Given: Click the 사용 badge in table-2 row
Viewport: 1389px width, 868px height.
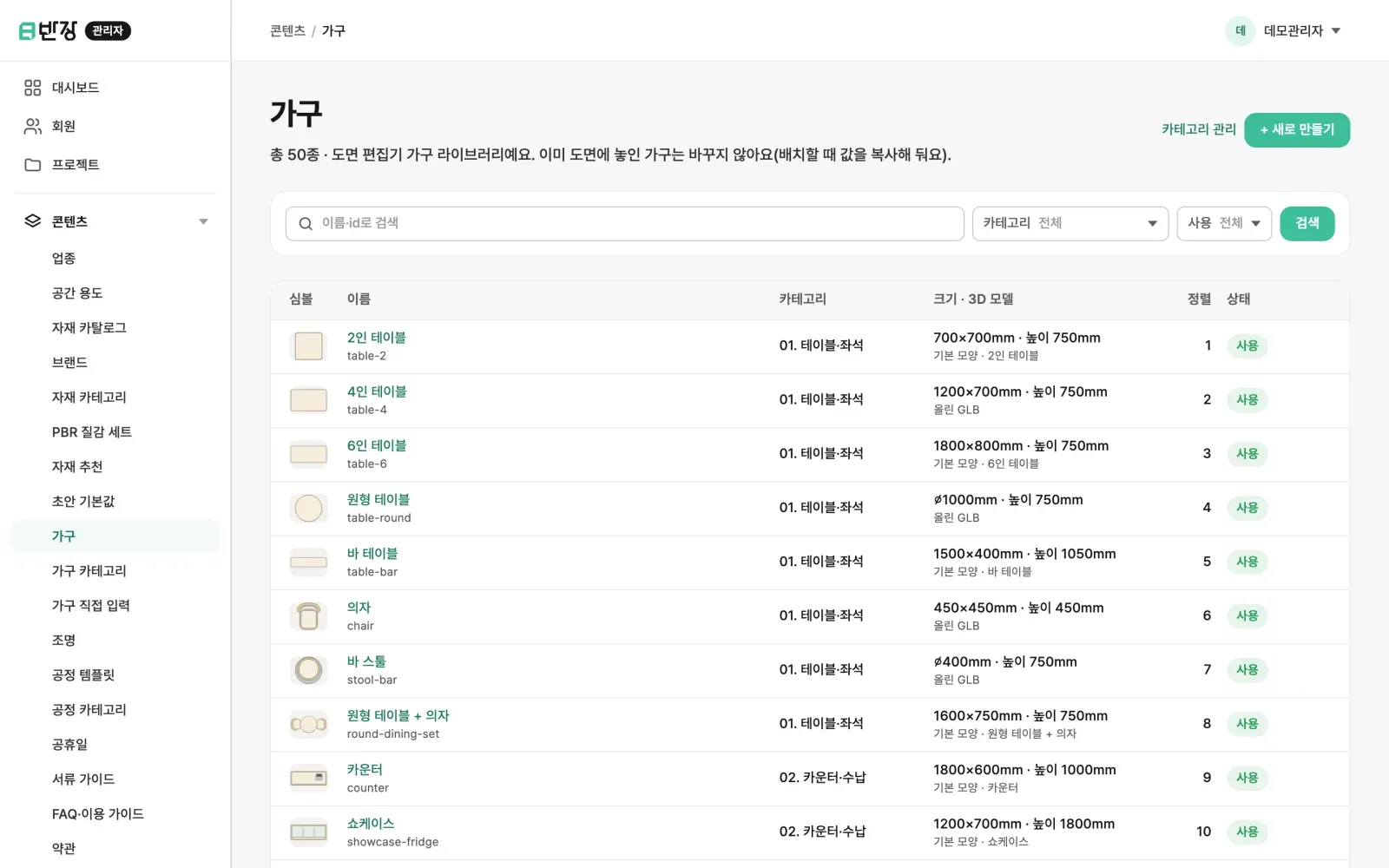Looking at the screenshot, I should point(1247,346).
